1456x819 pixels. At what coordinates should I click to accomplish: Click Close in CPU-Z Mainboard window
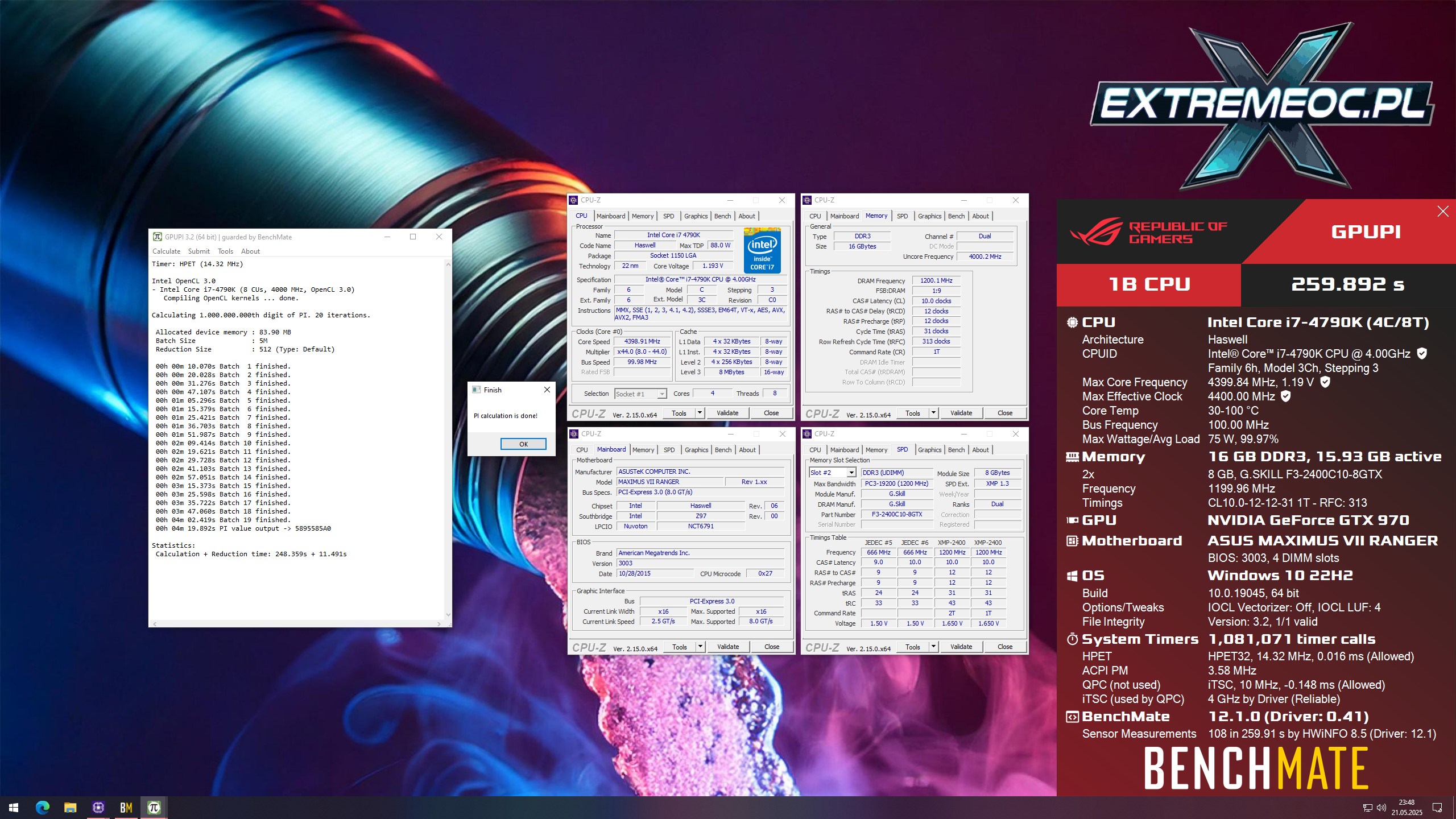(772, 647)
